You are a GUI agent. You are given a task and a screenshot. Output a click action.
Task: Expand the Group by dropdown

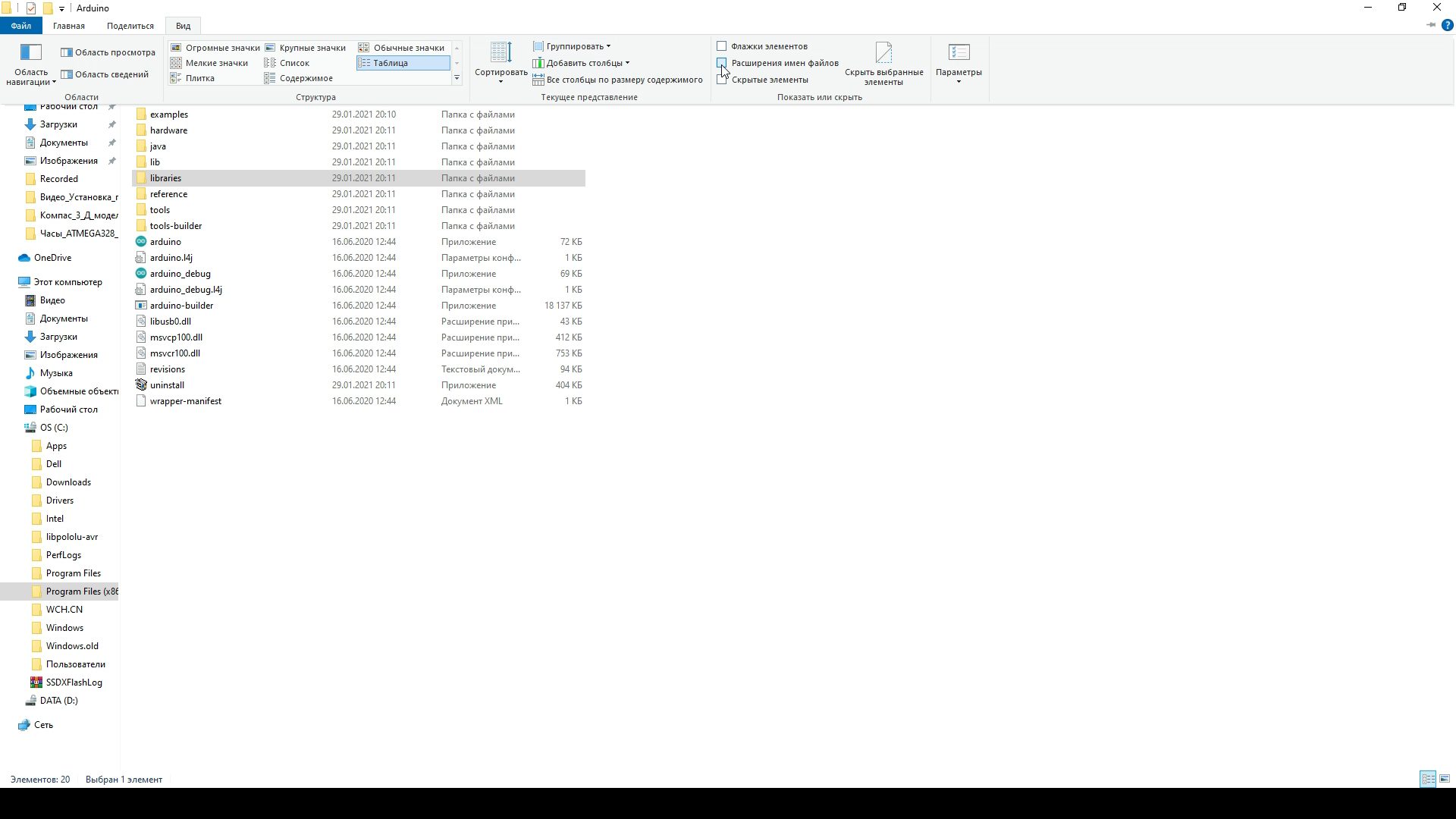tap(573, 46)
